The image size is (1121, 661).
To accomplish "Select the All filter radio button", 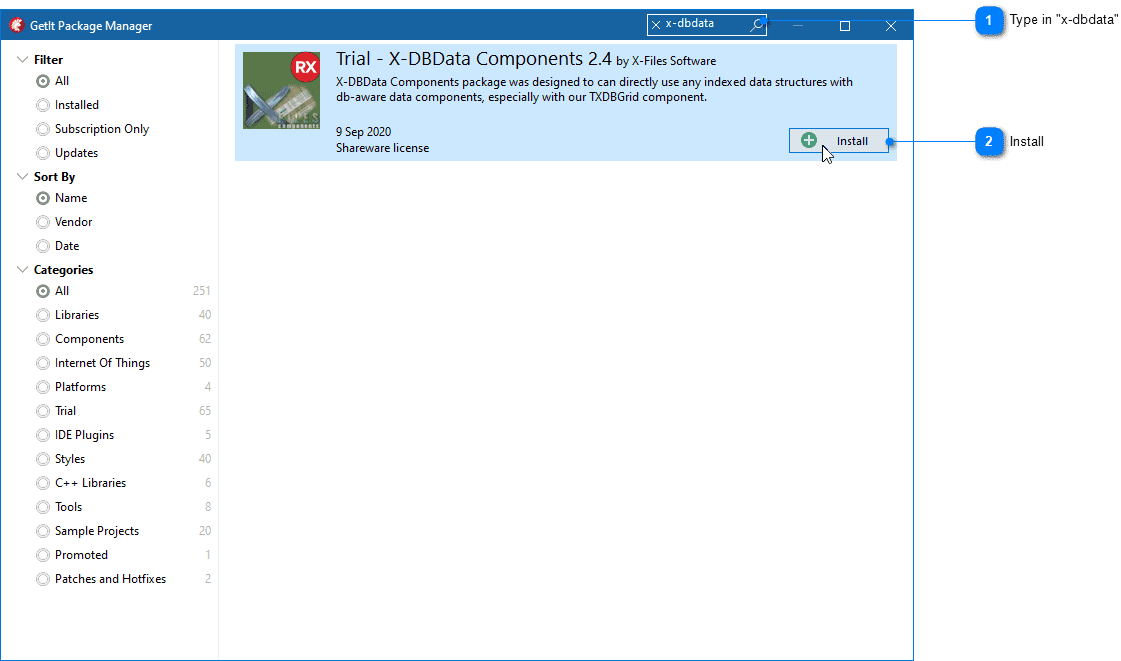I will pos(43,81).
